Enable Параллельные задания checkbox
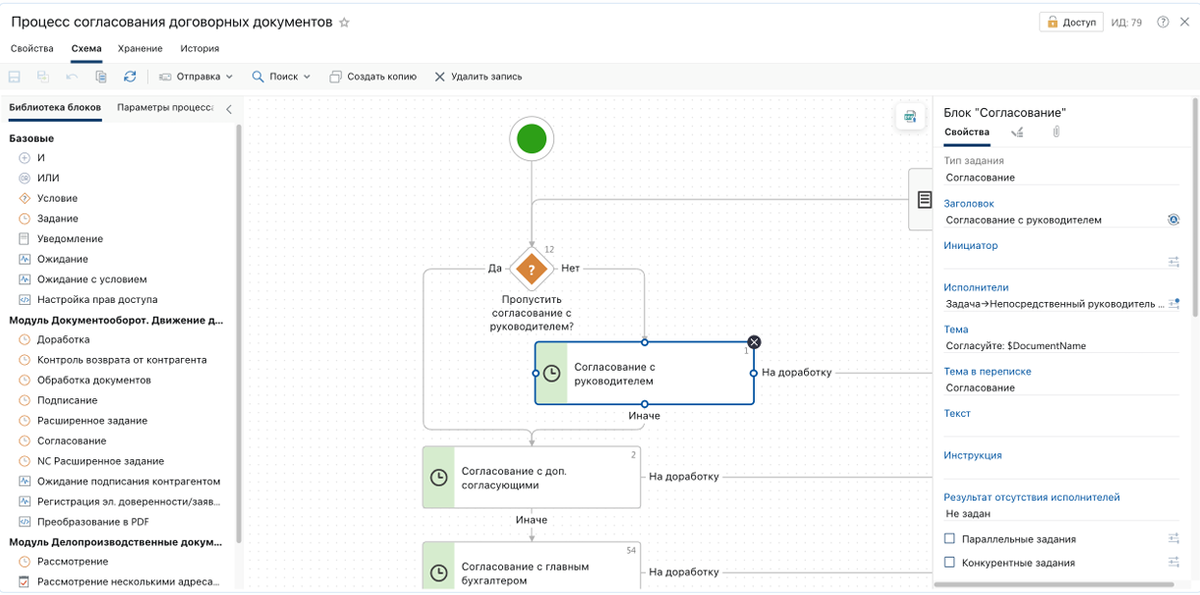 (950, 539)
